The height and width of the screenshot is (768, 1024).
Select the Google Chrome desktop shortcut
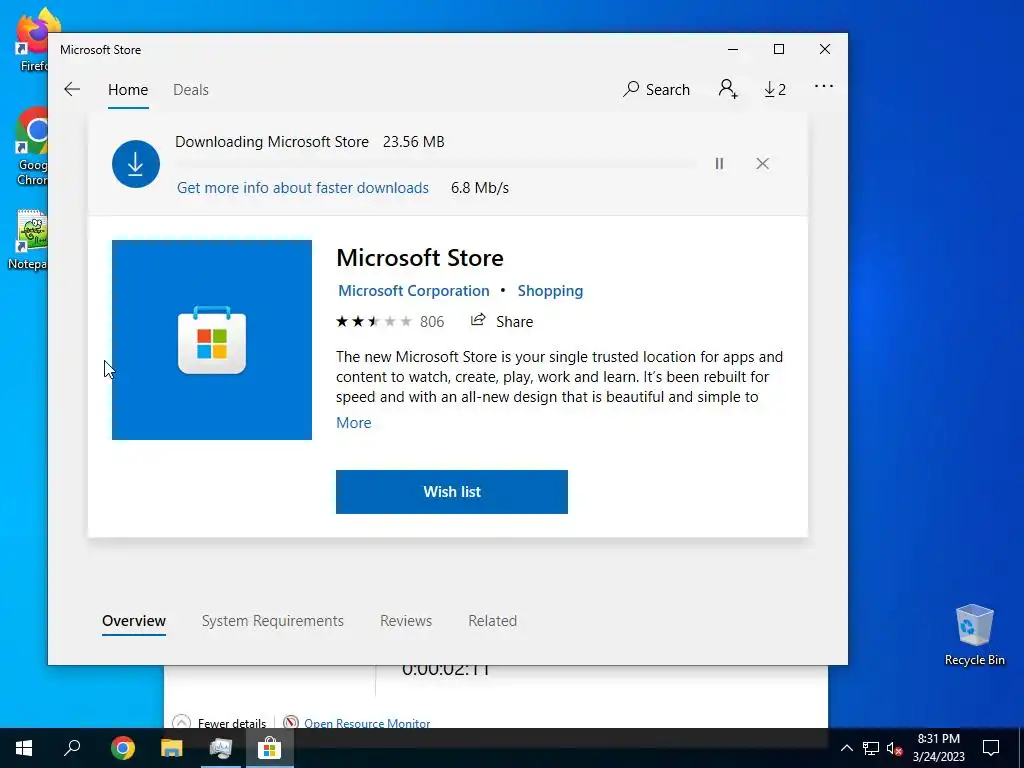31,147
